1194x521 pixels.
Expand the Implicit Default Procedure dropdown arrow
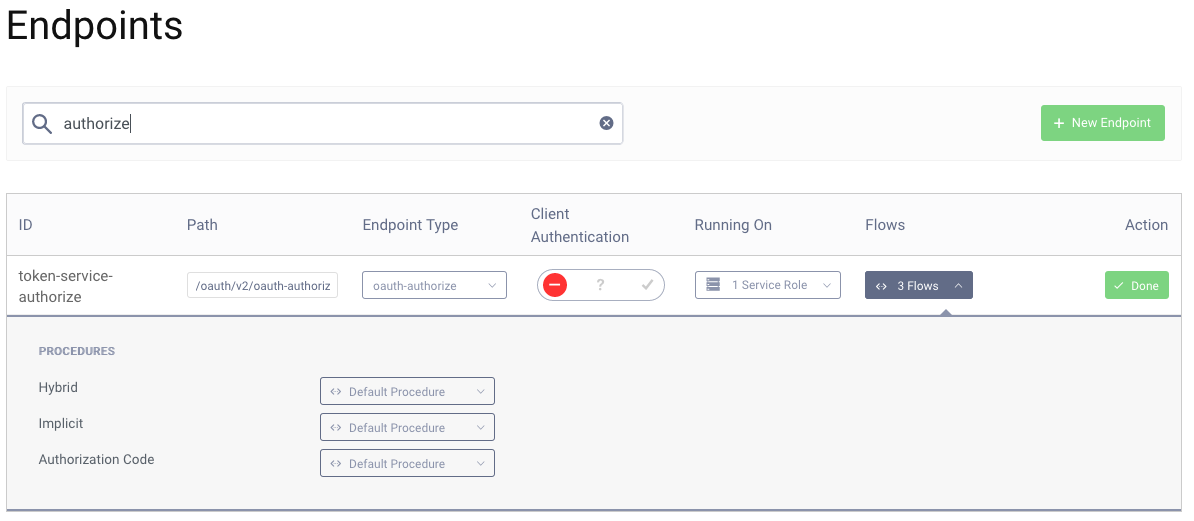pyautogui.click(x=480, y=427)
